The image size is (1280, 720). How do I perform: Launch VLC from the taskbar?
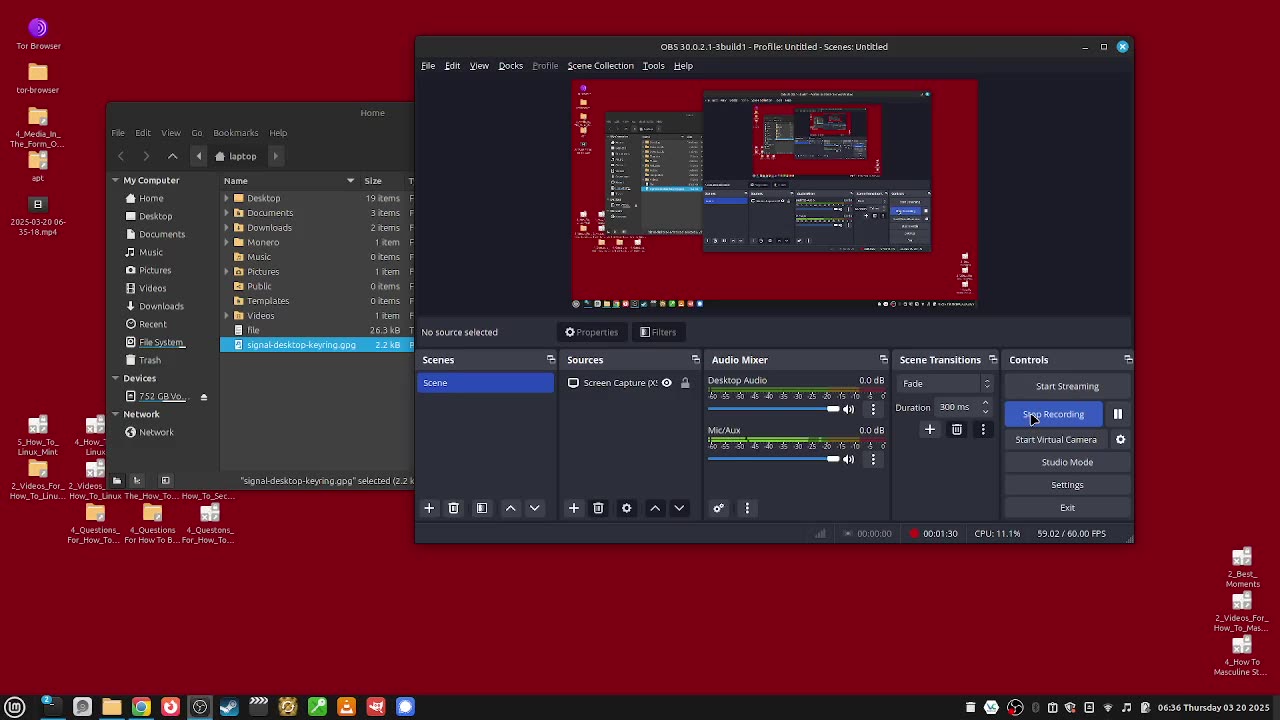(x=346, y=707)
